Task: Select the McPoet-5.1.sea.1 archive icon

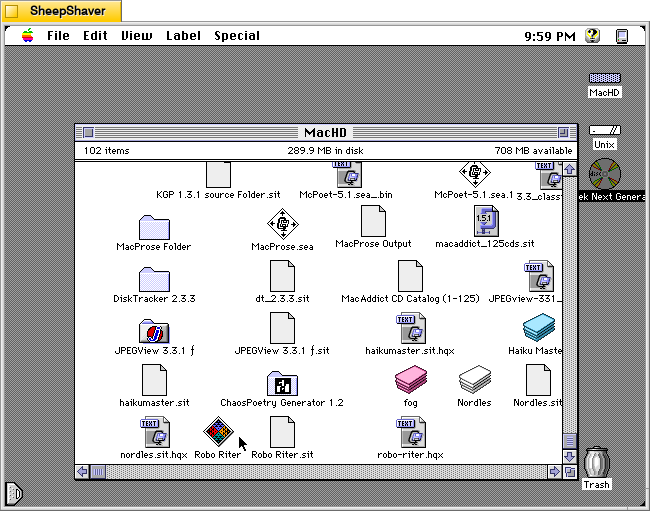Action: [475, 174]
